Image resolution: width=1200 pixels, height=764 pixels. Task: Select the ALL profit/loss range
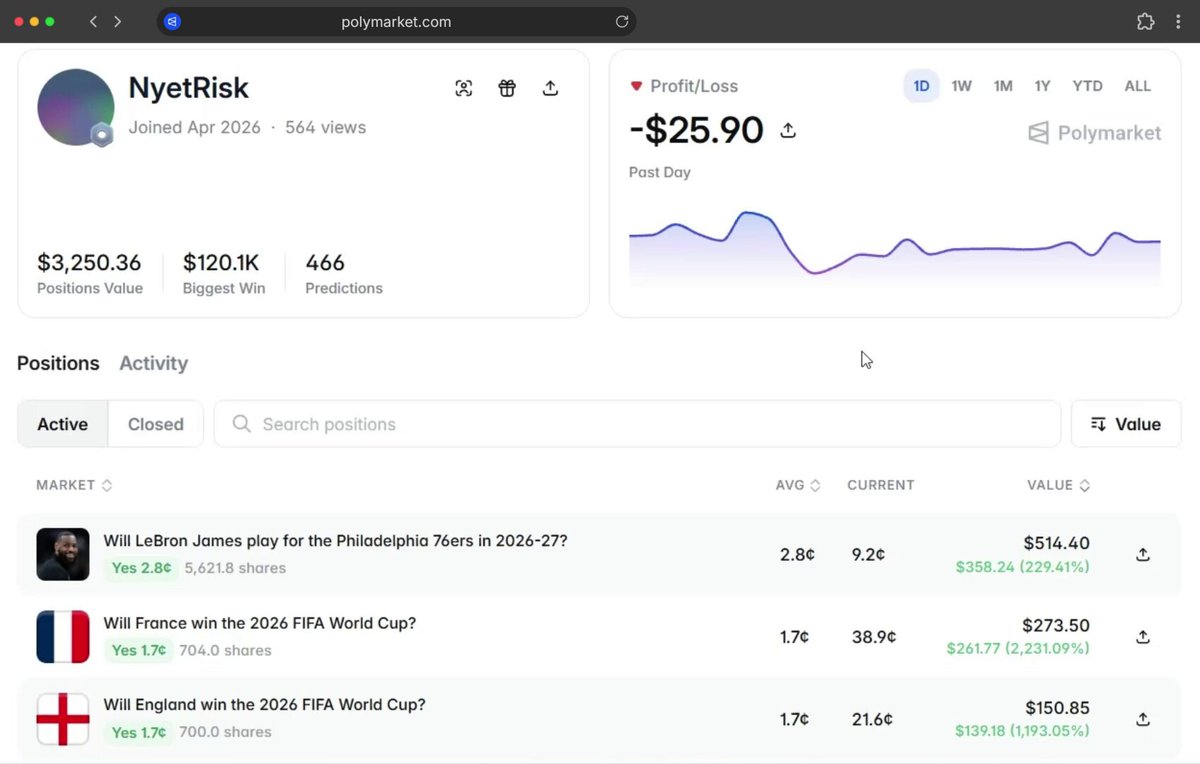(1138, 86)
